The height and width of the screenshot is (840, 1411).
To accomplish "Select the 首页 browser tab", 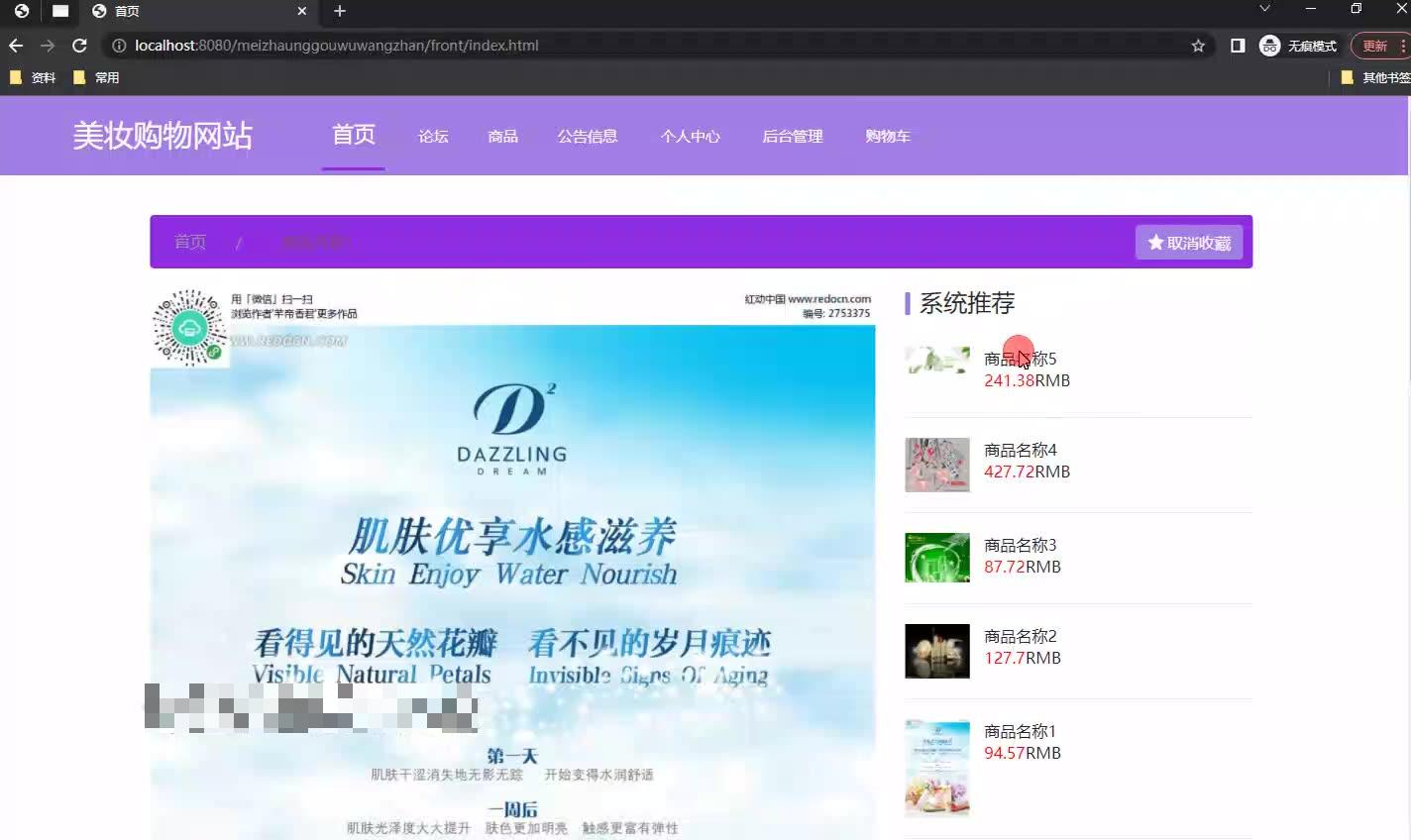I will (x=196, y=11).
